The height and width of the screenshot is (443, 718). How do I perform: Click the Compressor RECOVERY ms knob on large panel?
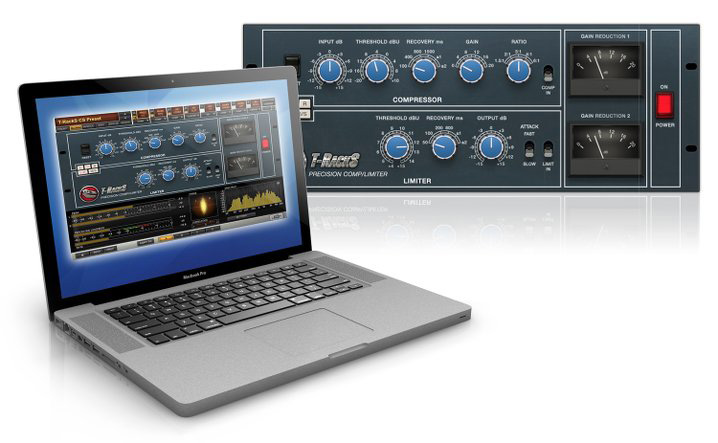[x=424, y=71]
